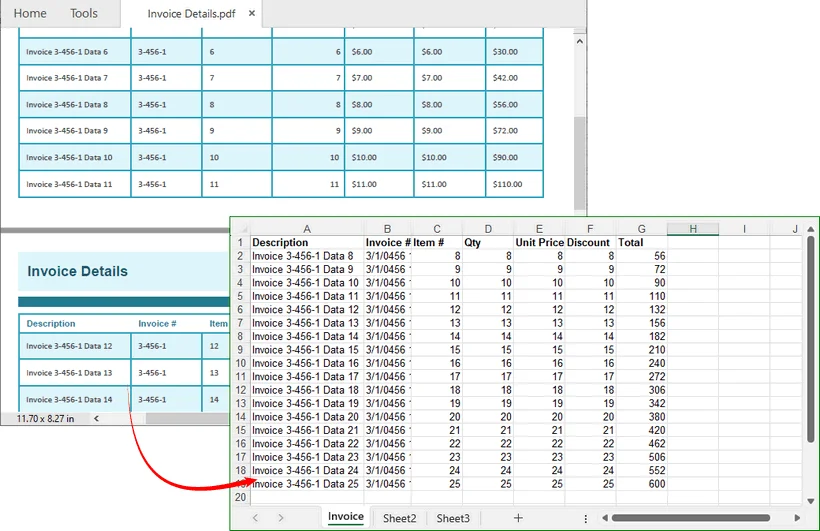Screen dimensions: 820x531
Task: Click PDF row 'Invoice 3-456-1 Data 11'
Action: 281,184
